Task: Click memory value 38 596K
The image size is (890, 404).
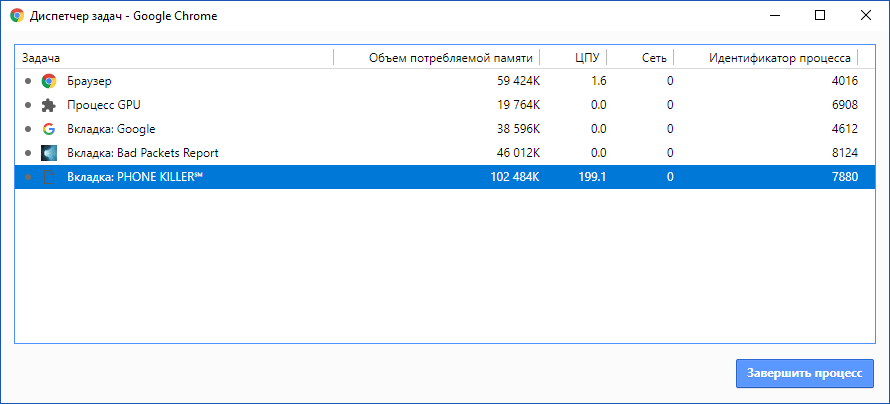Action: [518, 129]
